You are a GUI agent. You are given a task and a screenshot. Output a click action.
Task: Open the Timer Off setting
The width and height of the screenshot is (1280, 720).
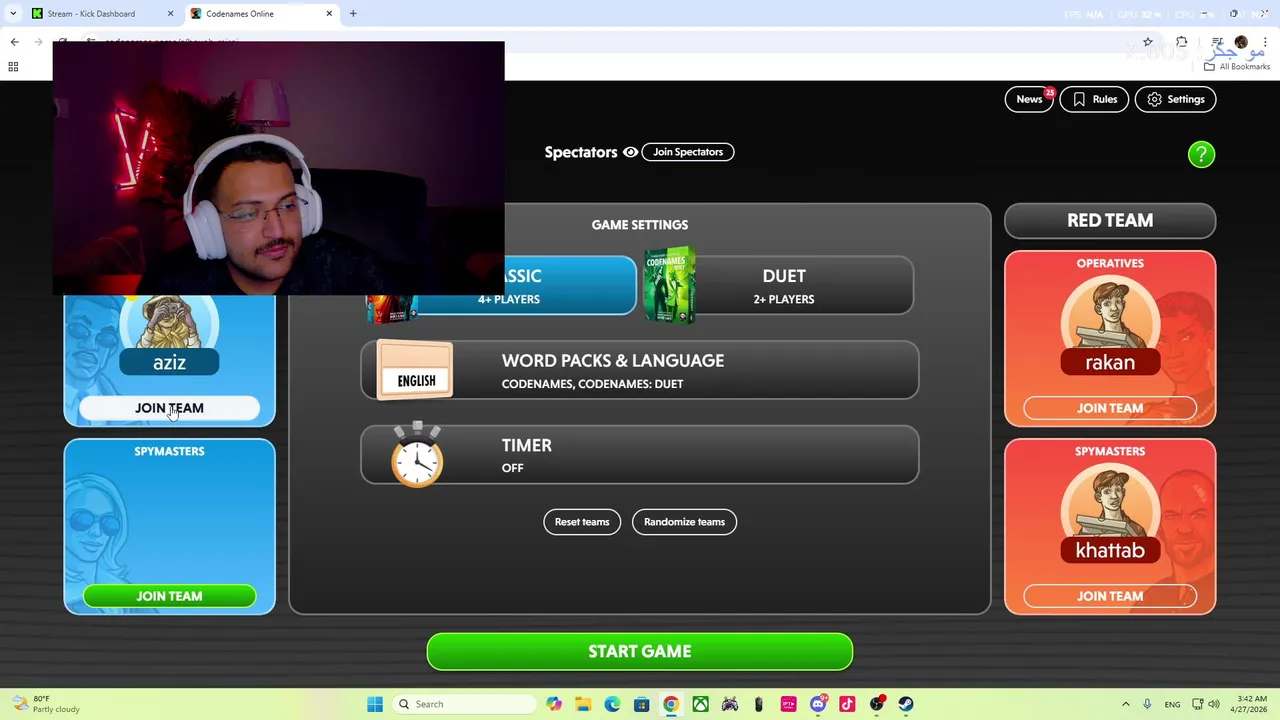point(640,455)
